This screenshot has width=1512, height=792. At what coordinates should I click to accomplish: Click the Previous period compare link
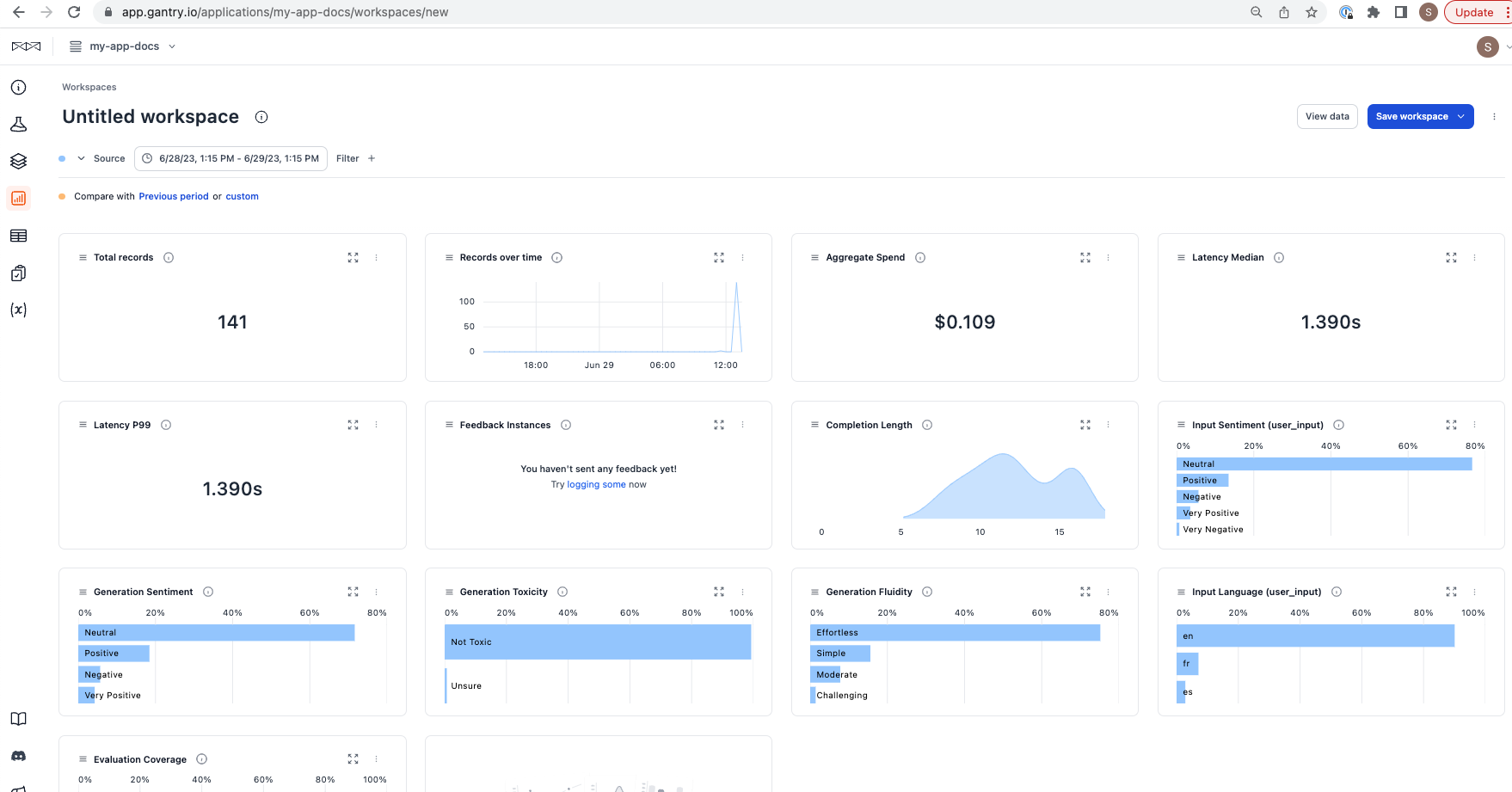point(174,197)
